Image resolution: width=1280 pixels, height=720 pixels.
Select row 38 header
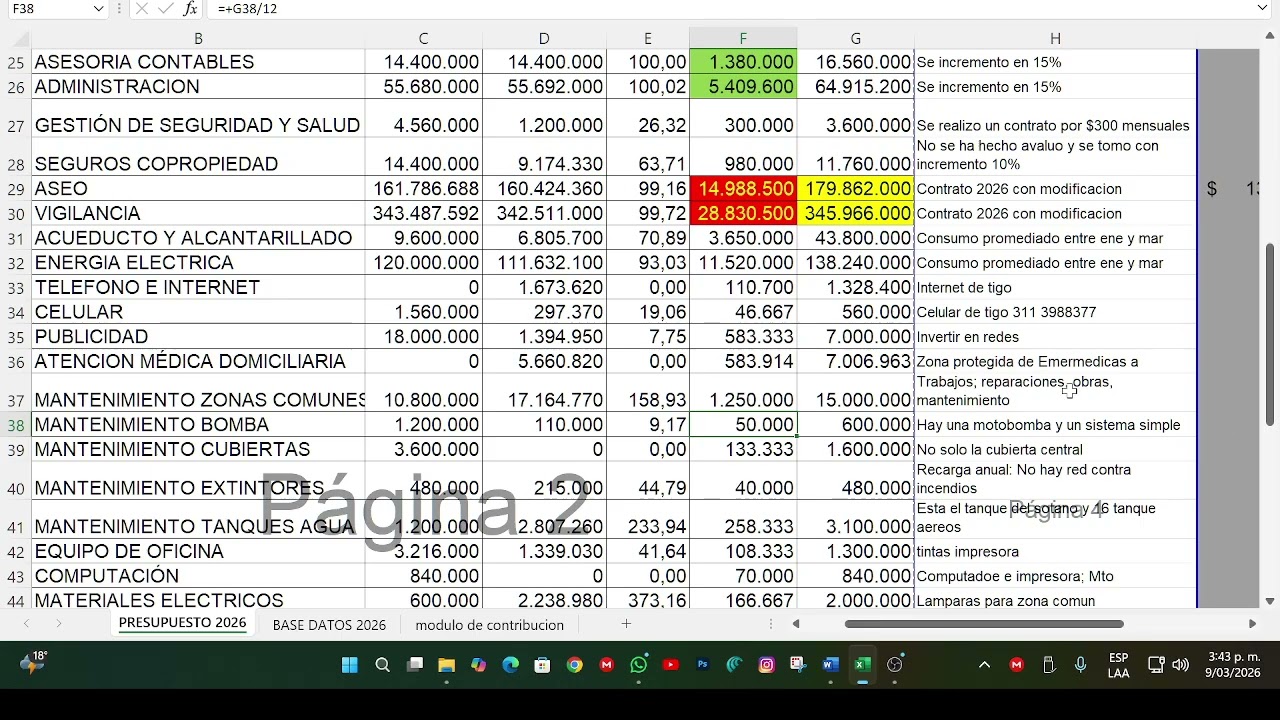coord(15,425)
